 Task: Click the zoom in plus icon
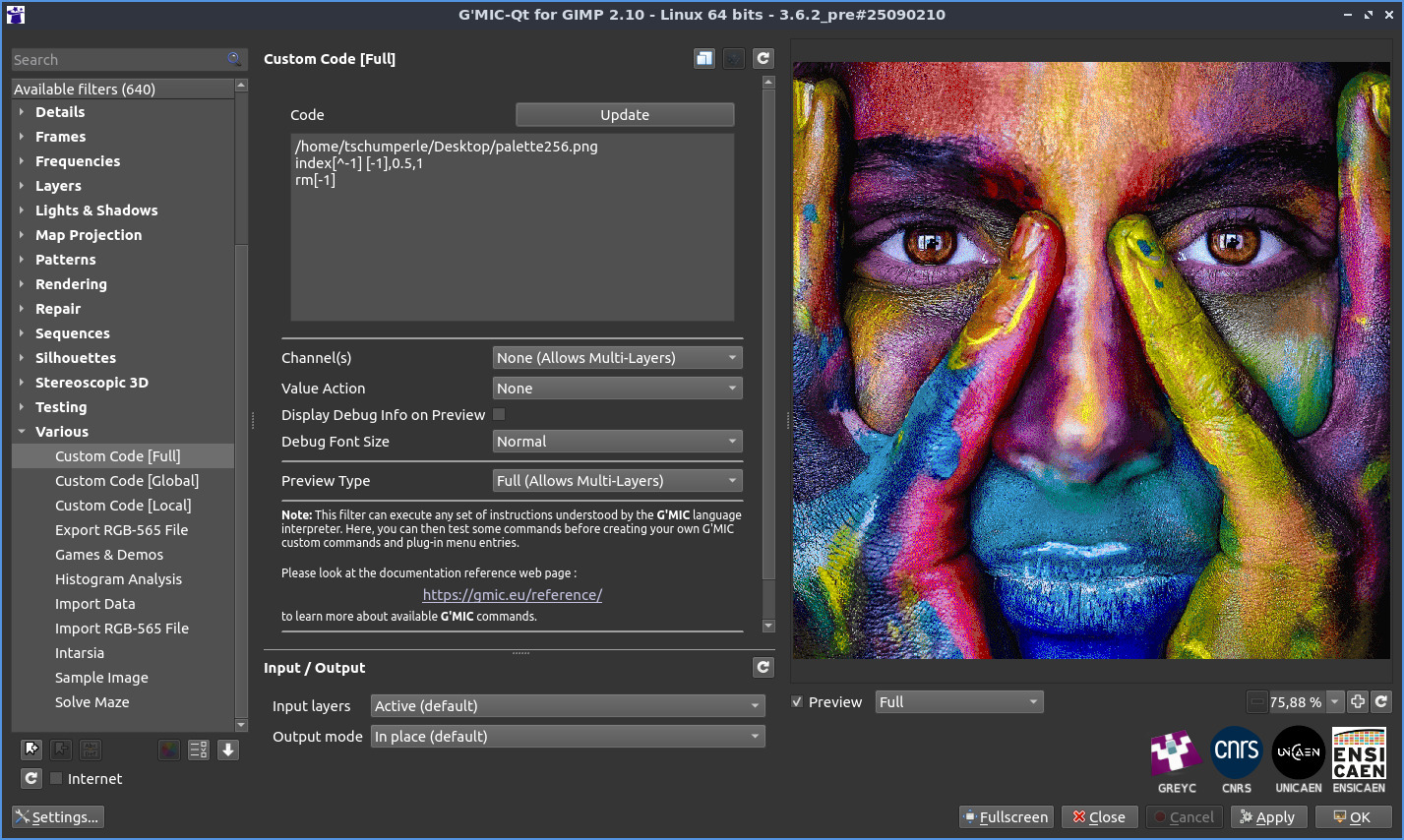click(1358, 701)
